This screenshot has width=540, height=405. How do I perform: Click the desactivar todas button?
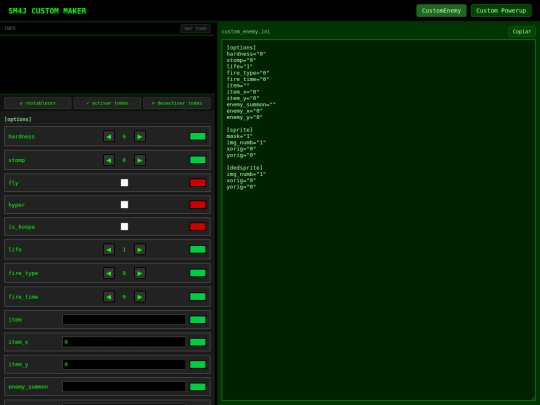(x=177, y=103)
